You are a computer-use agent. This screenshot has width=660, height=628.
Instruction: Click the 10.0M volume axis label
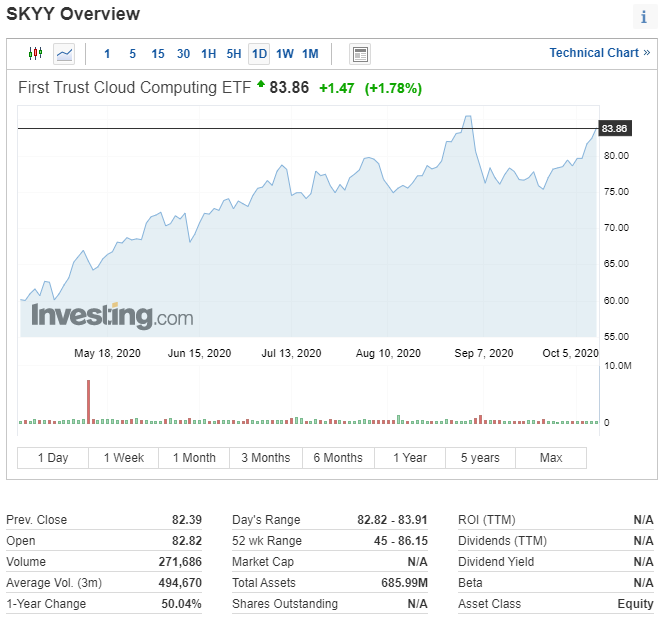[x=617, y=366]
